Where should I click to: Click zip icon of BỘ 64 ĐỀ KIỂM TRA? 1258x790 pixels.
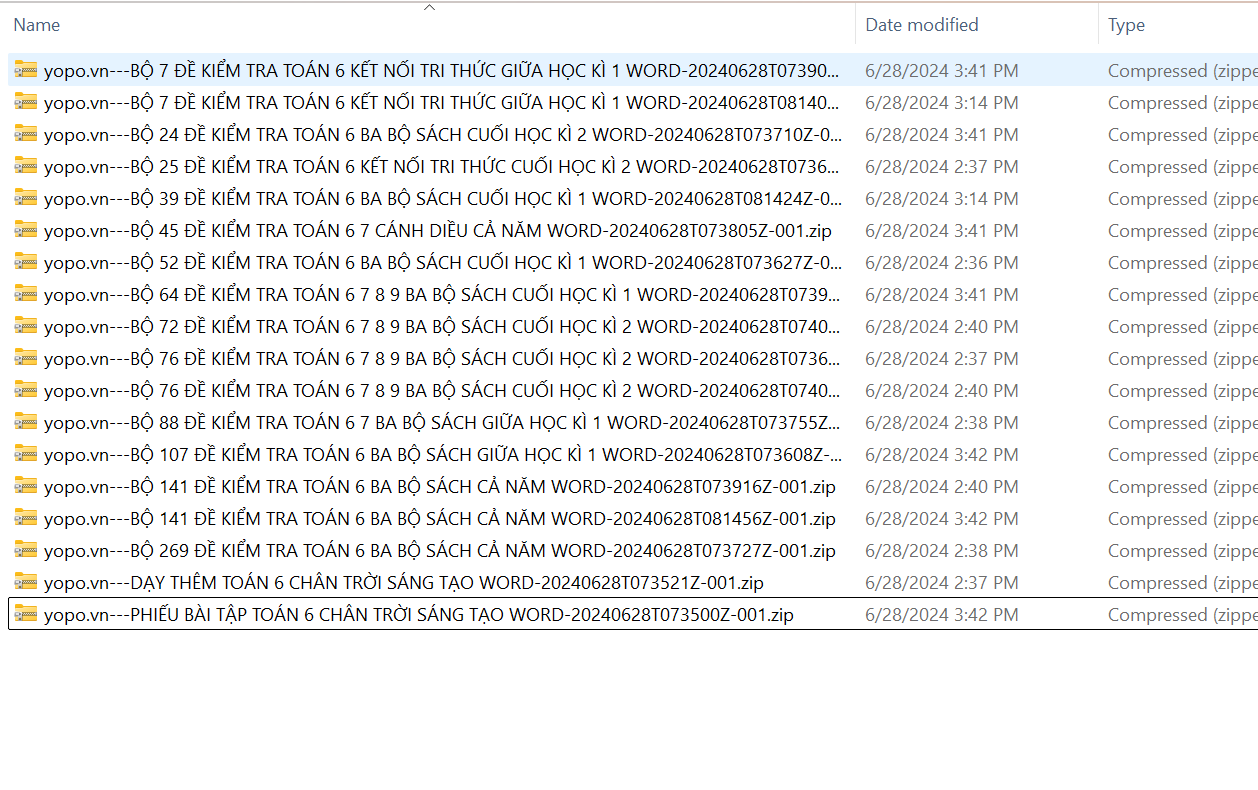pyautogui.click(x=26, y=295)
